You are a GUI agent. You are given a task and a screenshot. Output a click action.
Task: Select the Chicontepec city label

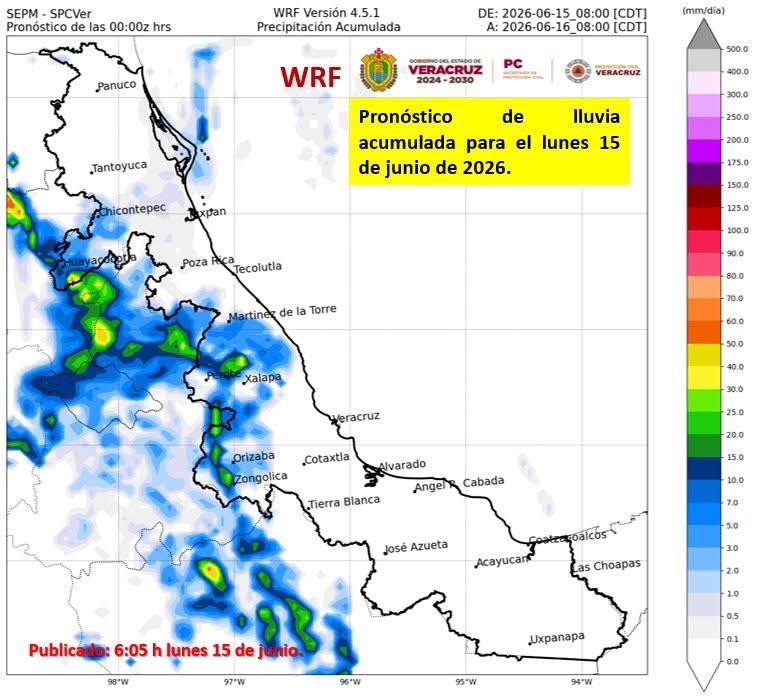132,210
